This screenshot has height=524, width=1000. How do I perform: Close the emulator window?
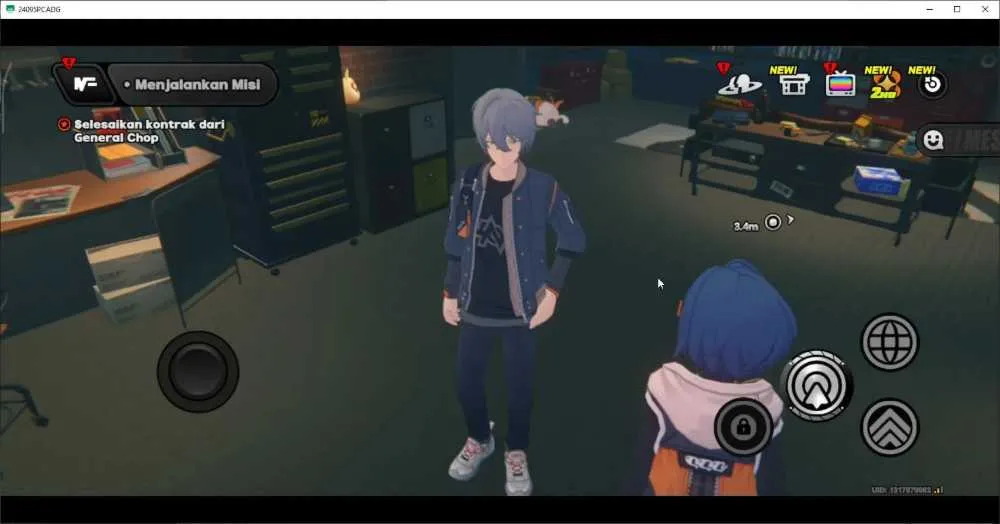tap(985, 9)
